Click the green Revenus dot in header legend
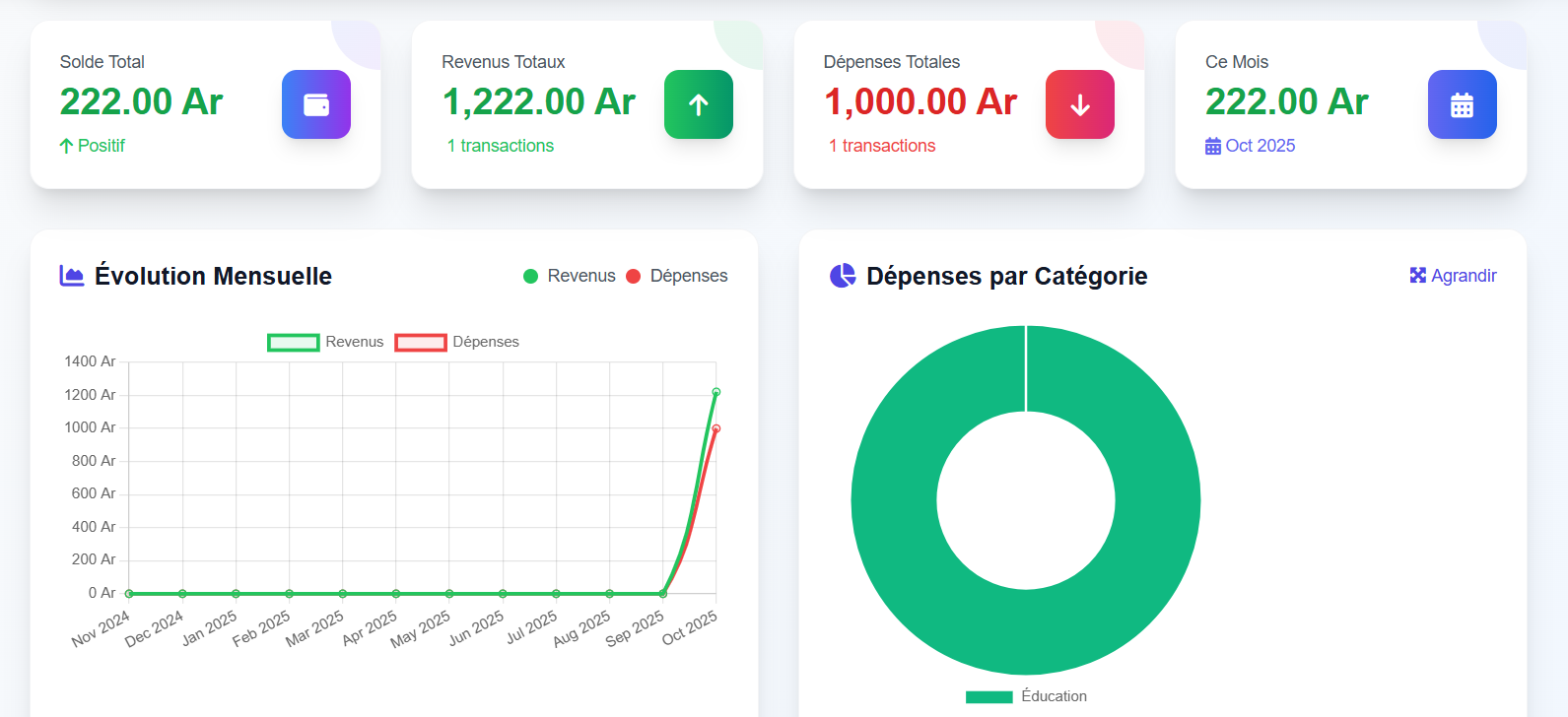 (x=530, y=277)
